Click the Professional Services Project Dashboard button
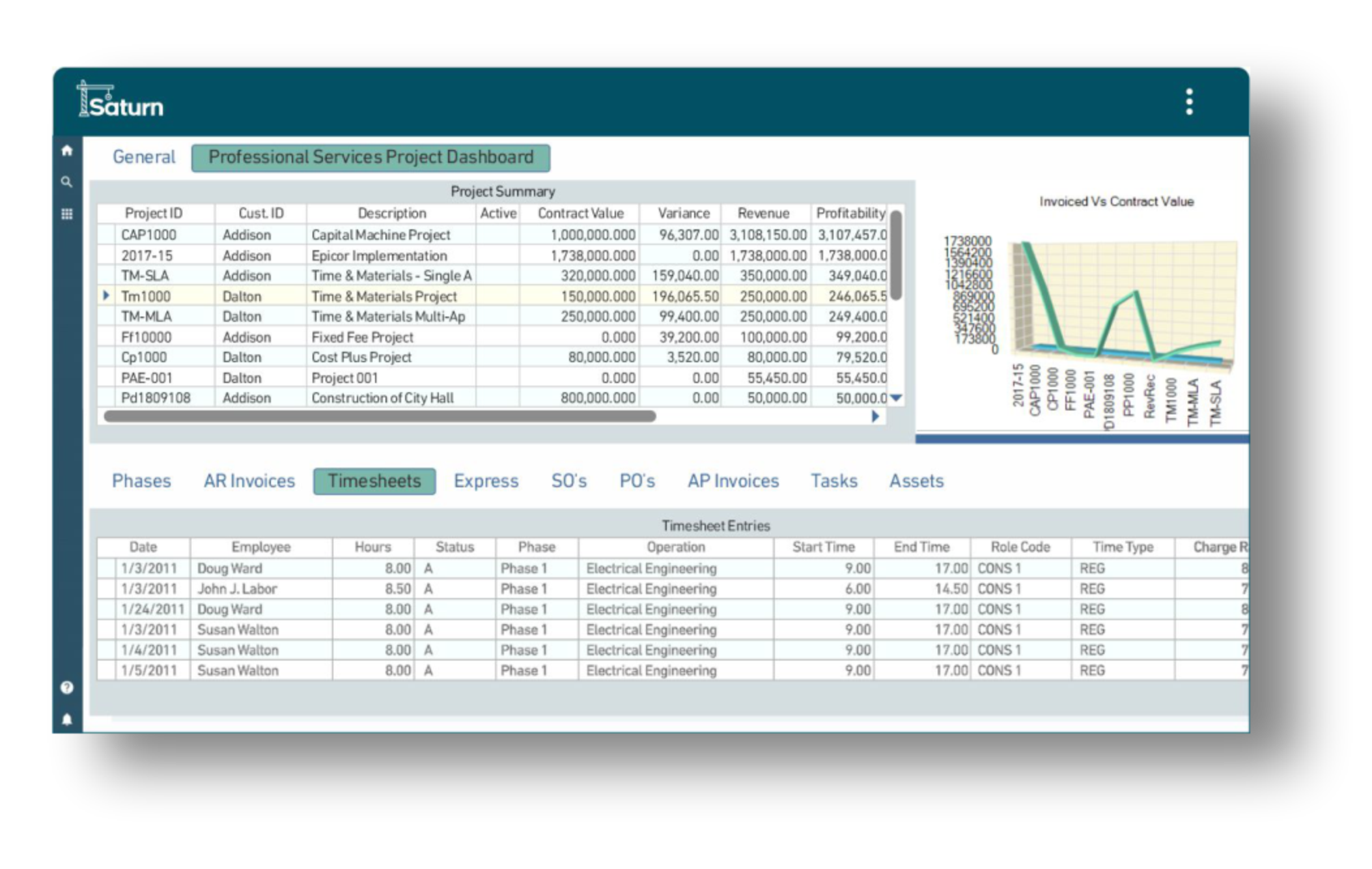The height and width of the screenshot is (869, 1372). [x=370, y=157]
